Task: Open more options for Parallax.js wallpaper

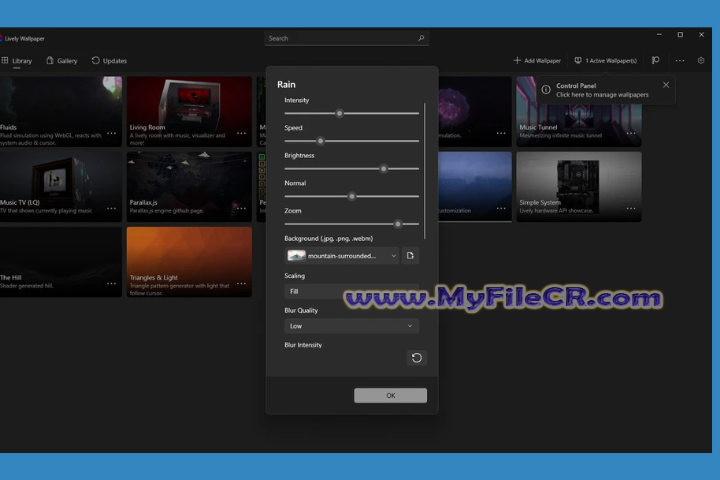Action: coord(241,209)
